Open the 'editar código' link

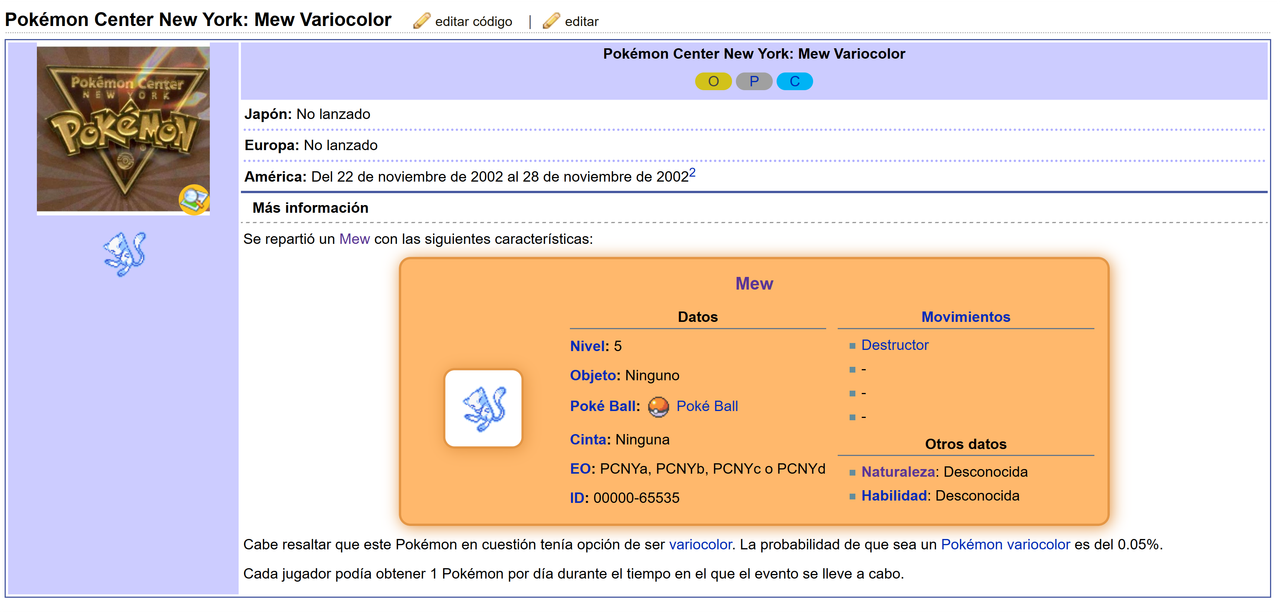click(x=474, y=21)
